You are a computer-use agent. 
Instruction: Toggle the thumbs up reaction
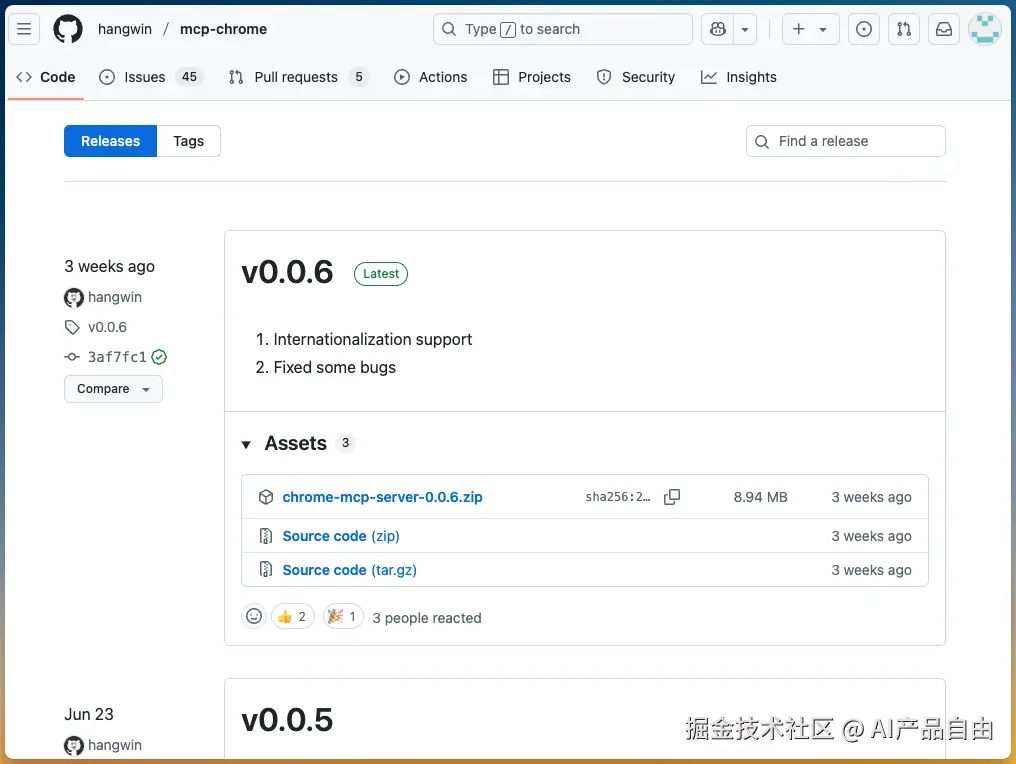293,616
